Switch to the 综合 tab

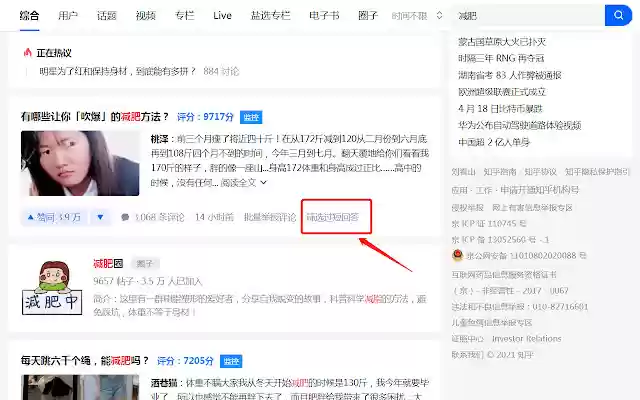point(29,16)
